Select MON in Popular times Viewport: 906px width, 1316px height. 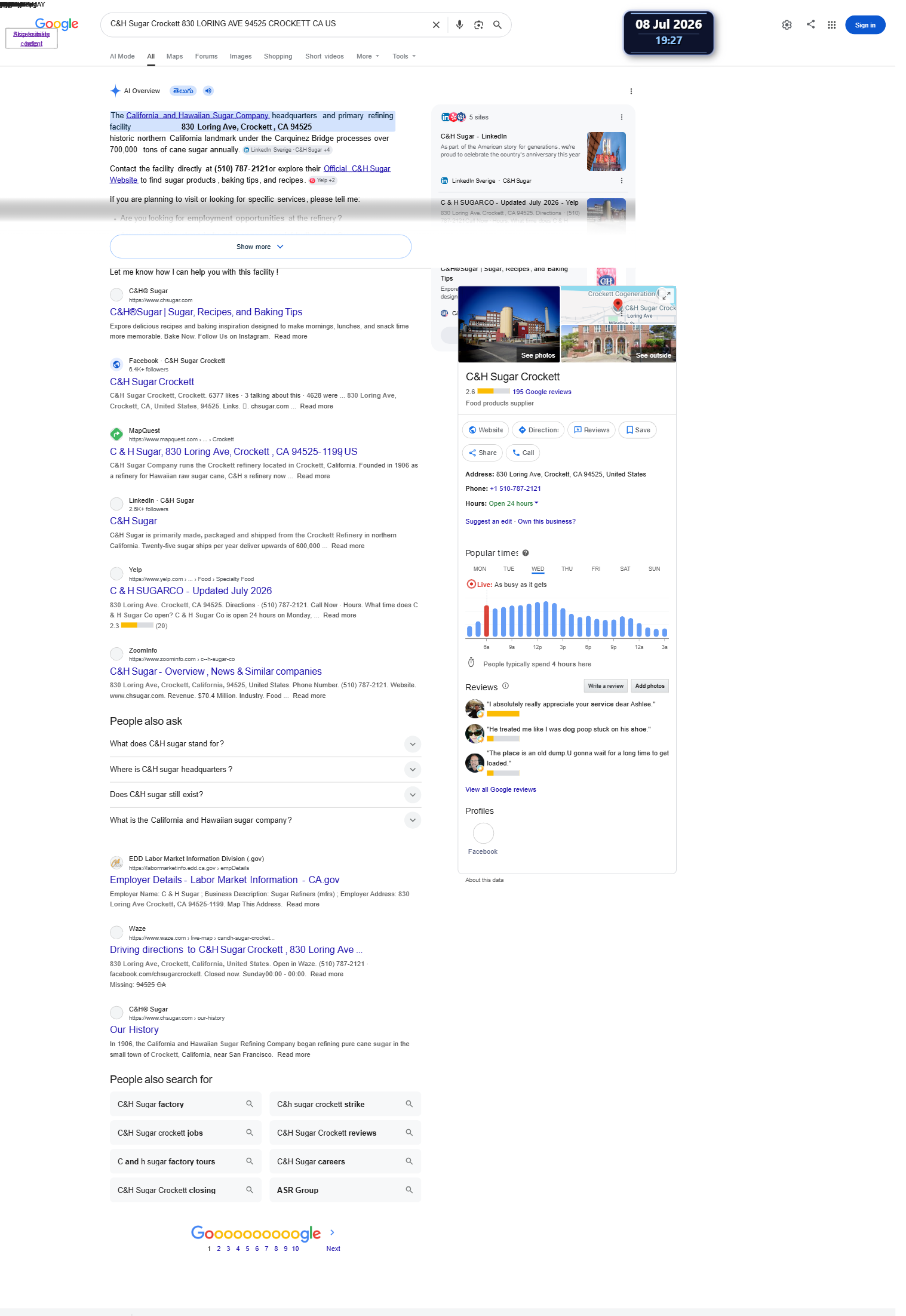pos(480,569)
